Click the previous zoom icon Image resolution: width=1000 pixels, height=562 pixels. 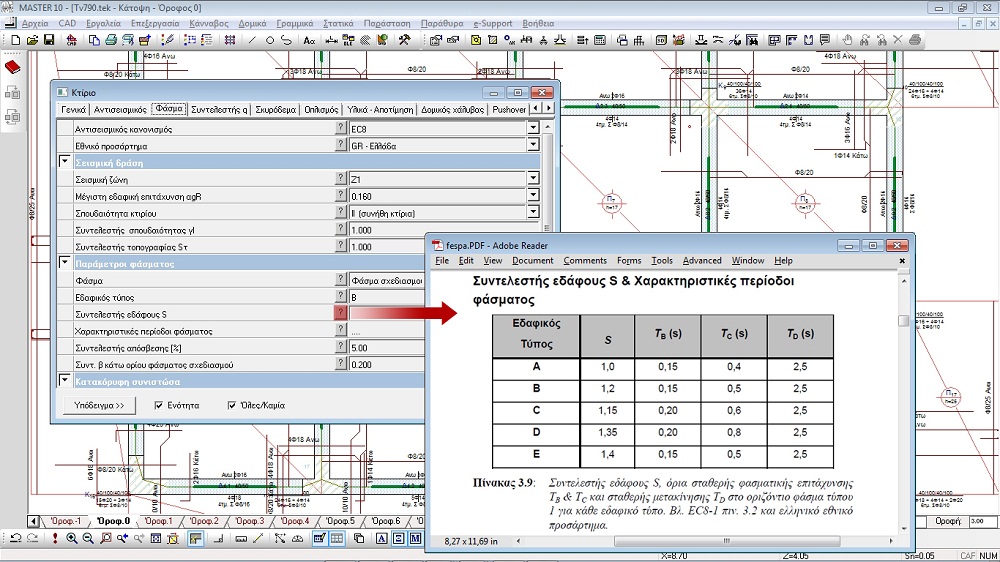tap(122, 538)
